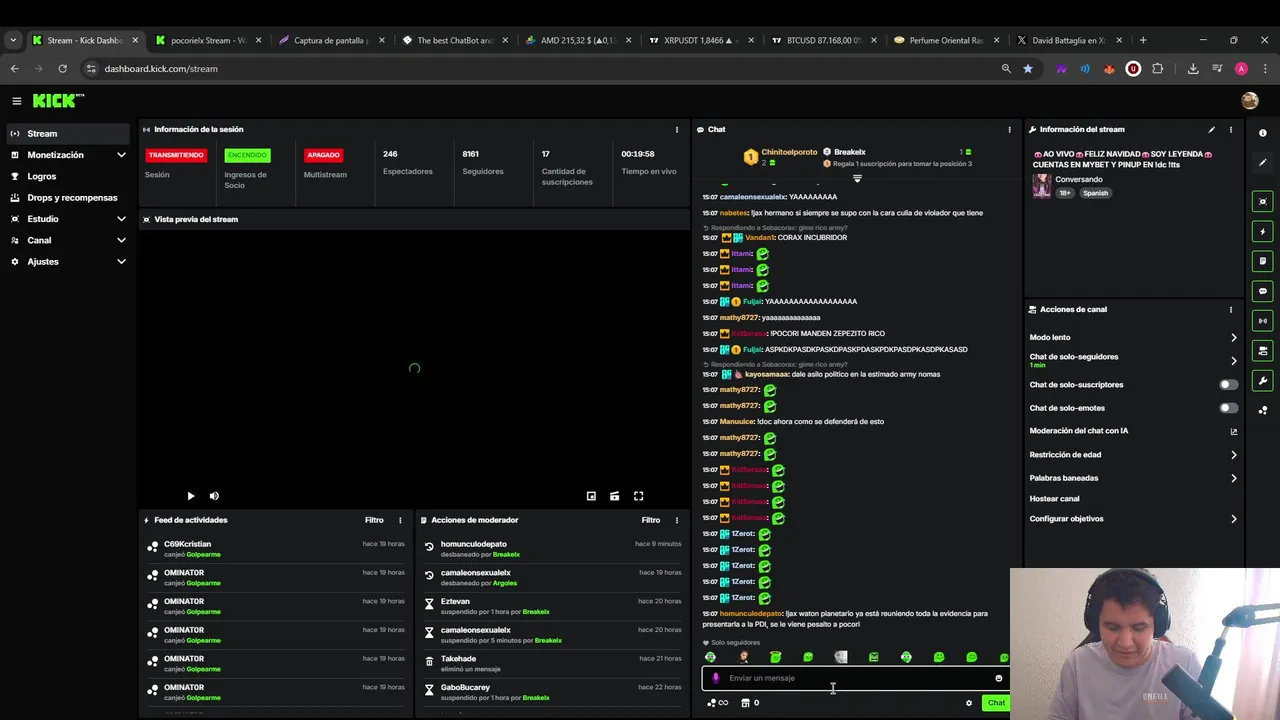Collapse the chat leaderboard arrow
Screen dimensions: 1280x720
tap(857, 179)
